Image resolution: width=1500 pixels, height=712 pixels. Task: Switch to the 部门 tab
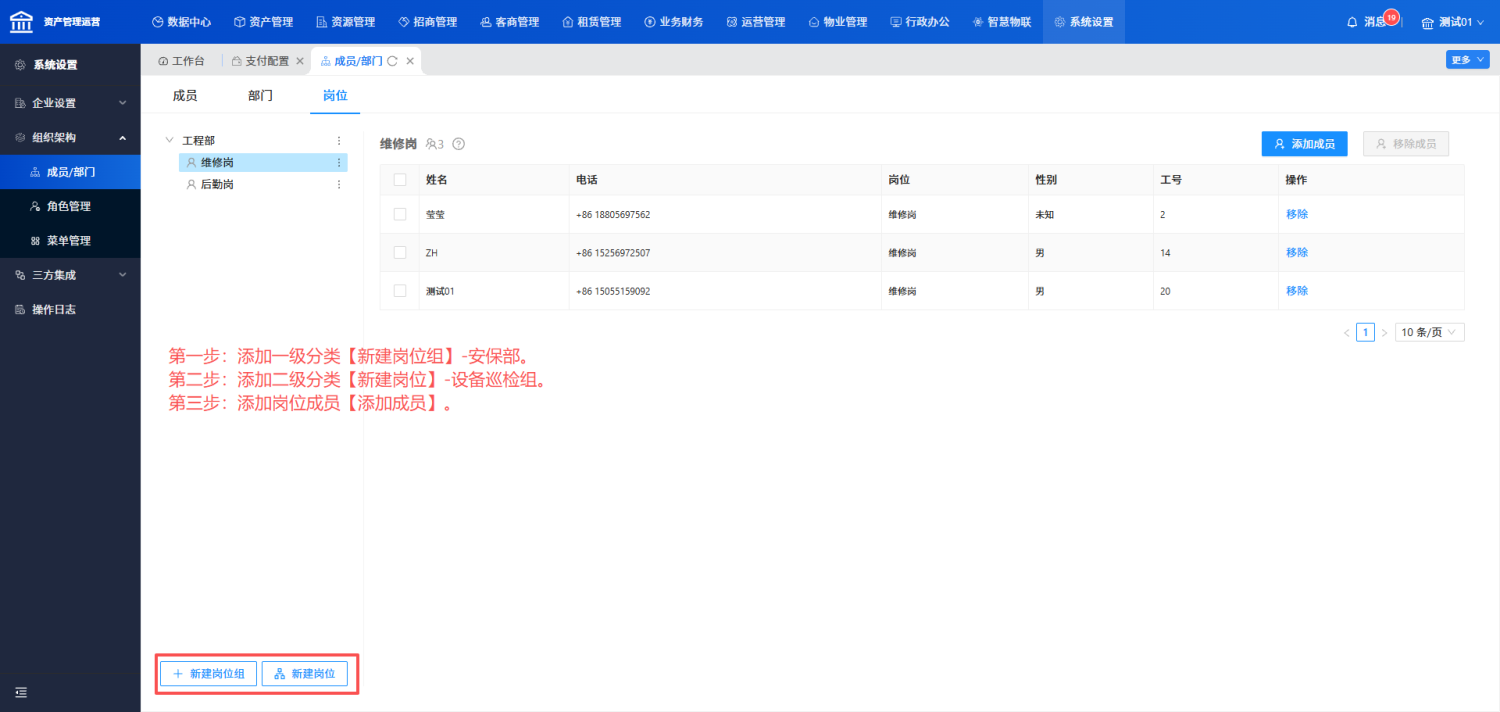coord(260,96)
